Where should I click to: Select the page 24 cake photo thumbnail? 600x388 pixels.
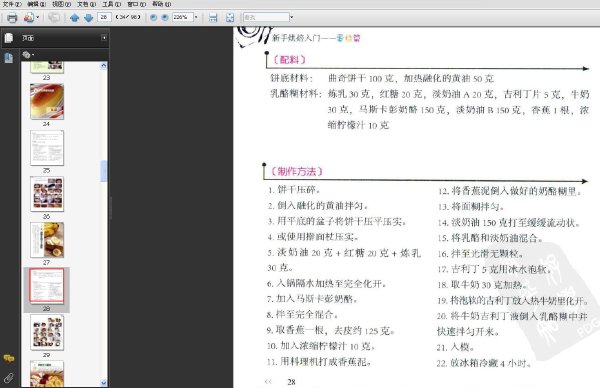pos(47,102)
